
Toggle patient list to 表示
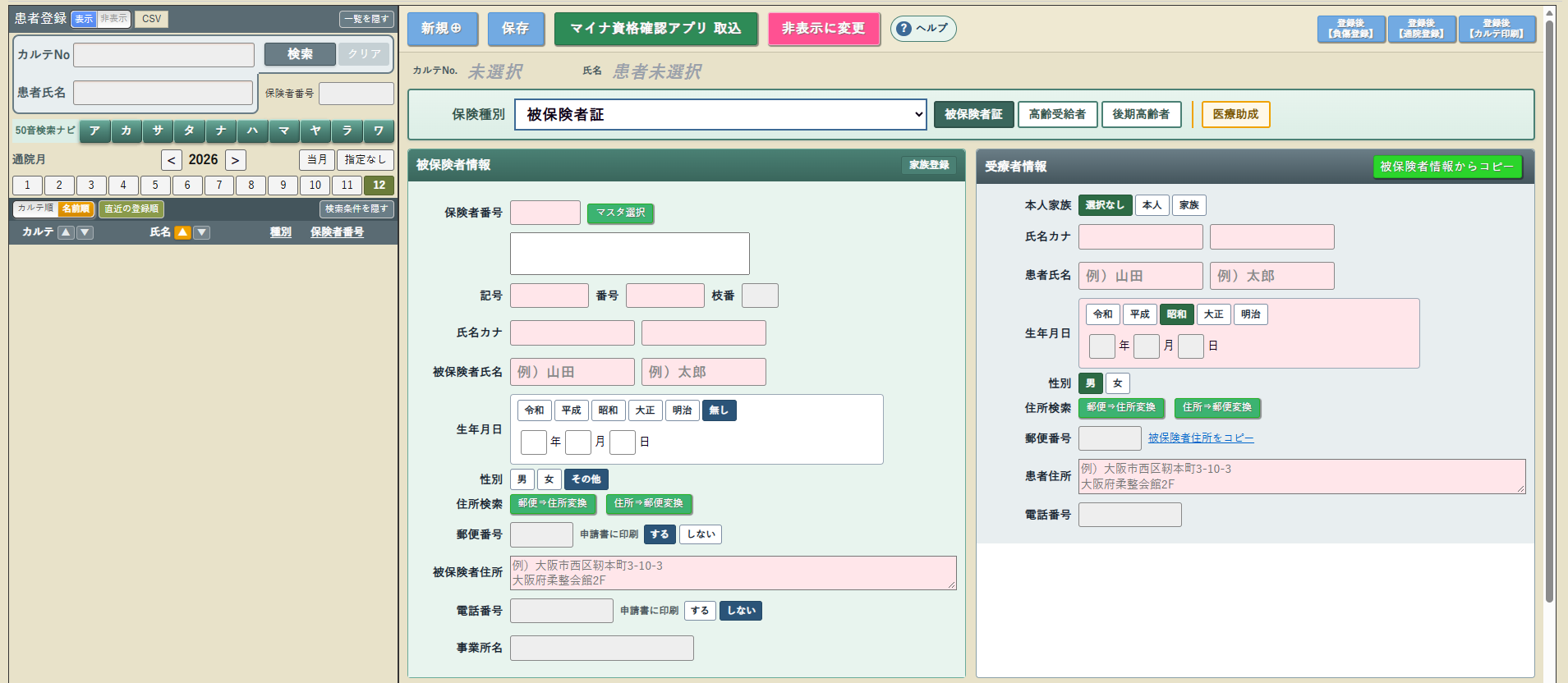point(84,19)
